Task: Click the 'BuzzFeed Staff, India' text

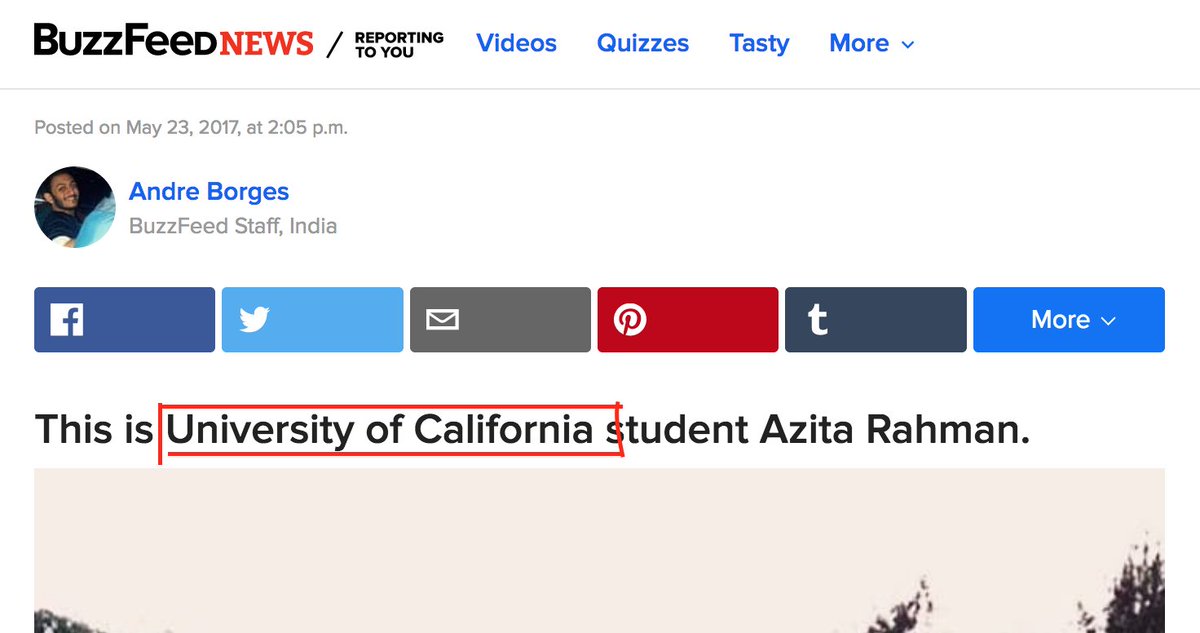Action: click(x=233, y=226)
